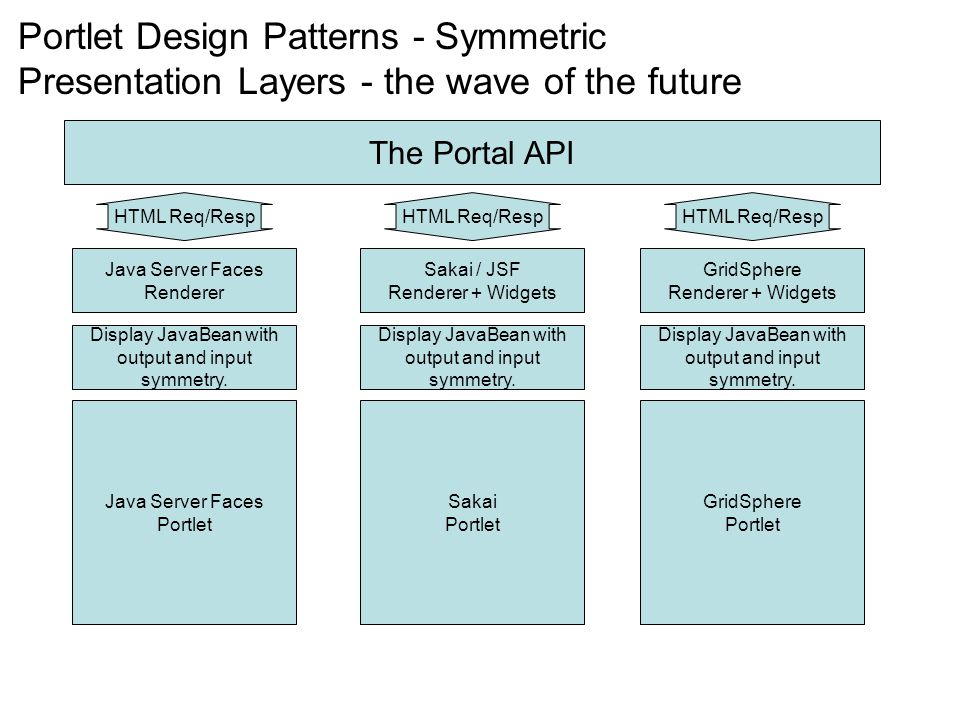960x720 pixels.
Task: Select the 'Sakai / JSF Renderer + Widgets' box
Action: pyautogui.click(x=472, y=280)
